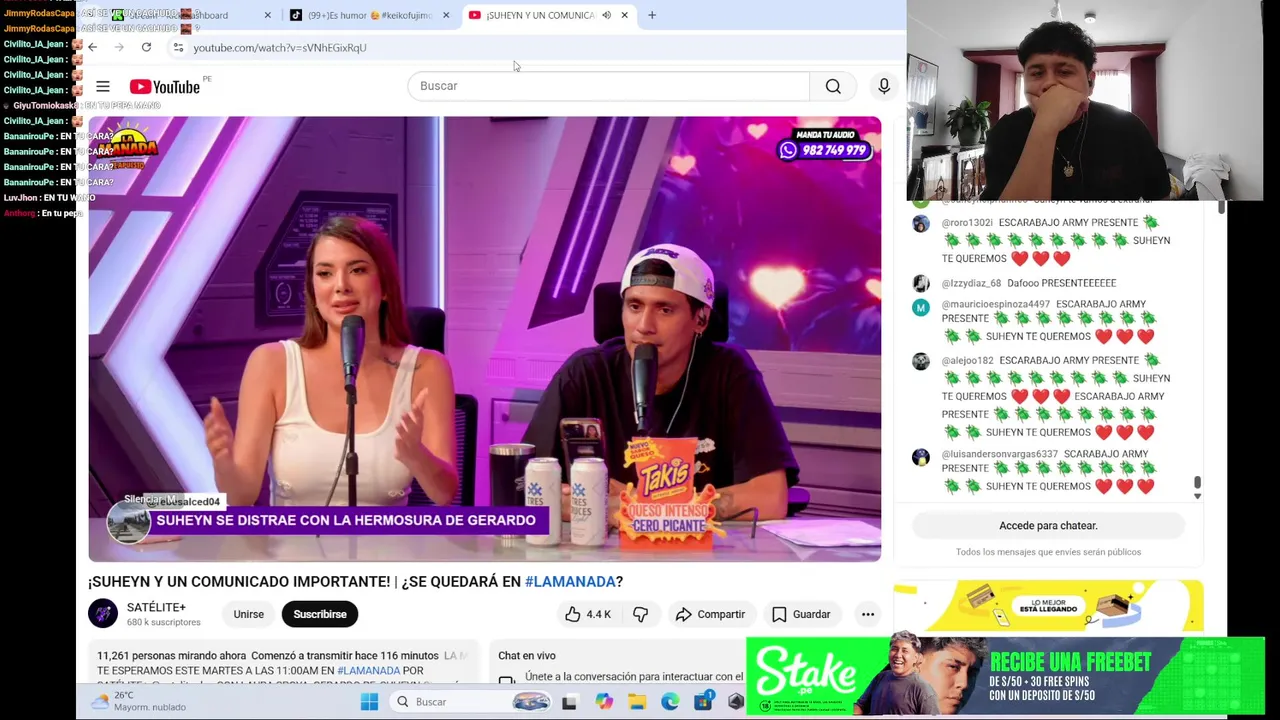Like the video with thumbs up 4.4K
1280x720 pixels.
(x=588, y=614)
